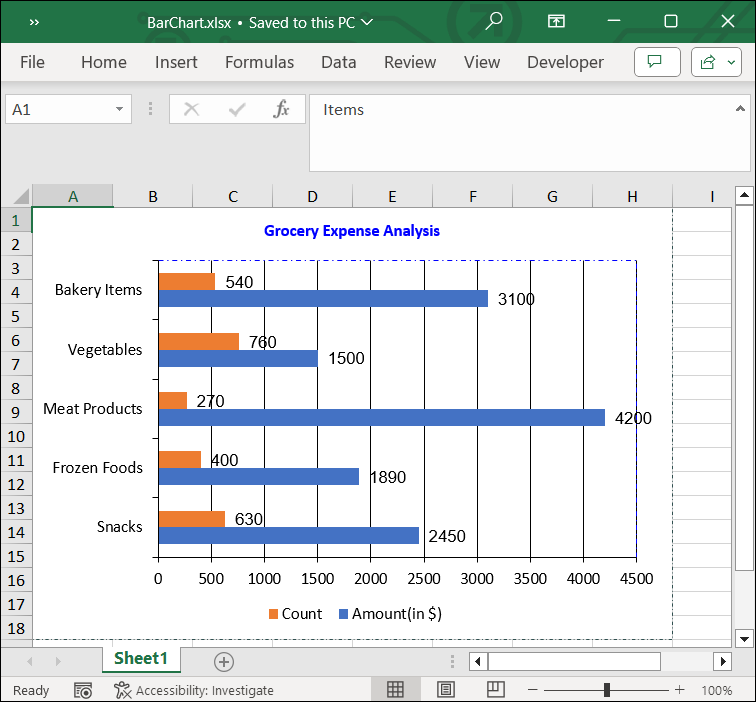The height and width of the screenshot is (702, 756).
Task: Click the Bakery Items axis label
Action: pos(98,290)
